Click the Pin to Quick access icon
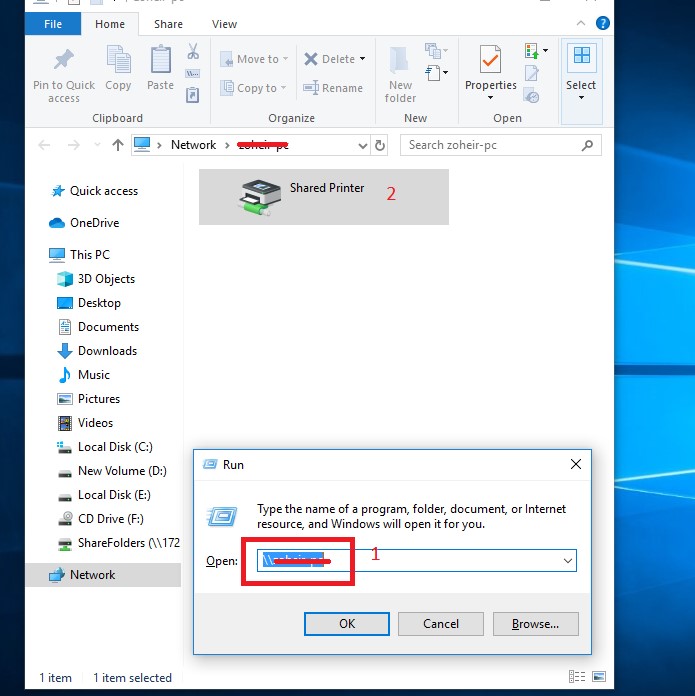This screenshot has height=696, width=695. (x=63, y=61)
